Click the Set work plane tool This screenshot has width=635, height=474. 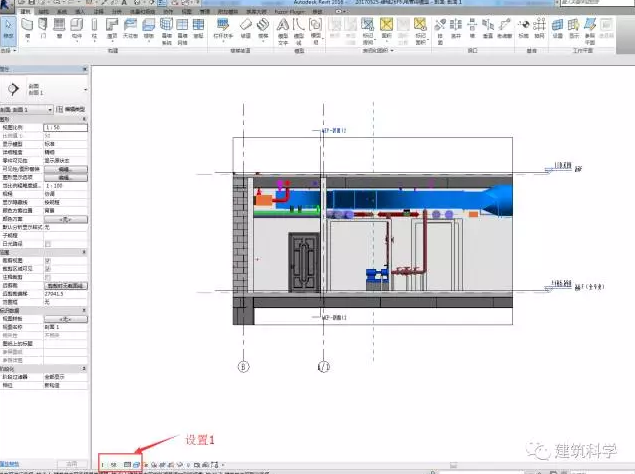(x=558, y=28)
